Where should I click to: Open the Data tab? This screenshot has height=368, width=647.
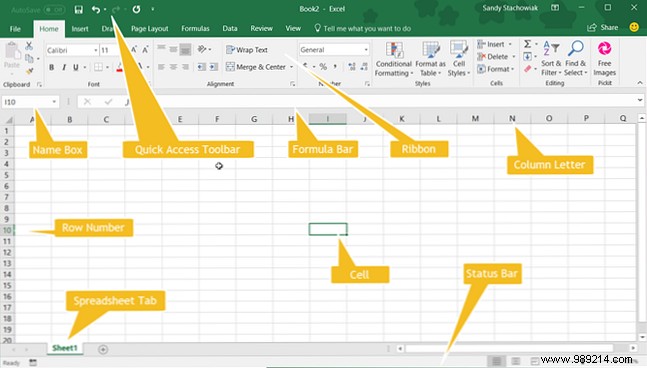click(230, 28)
